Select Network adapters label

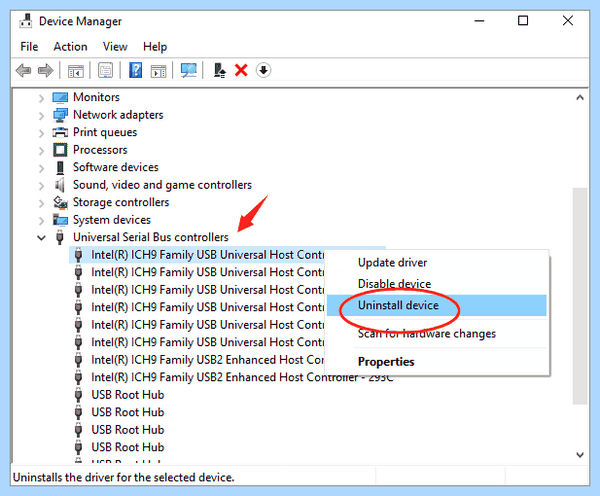(x=118, y=115)
